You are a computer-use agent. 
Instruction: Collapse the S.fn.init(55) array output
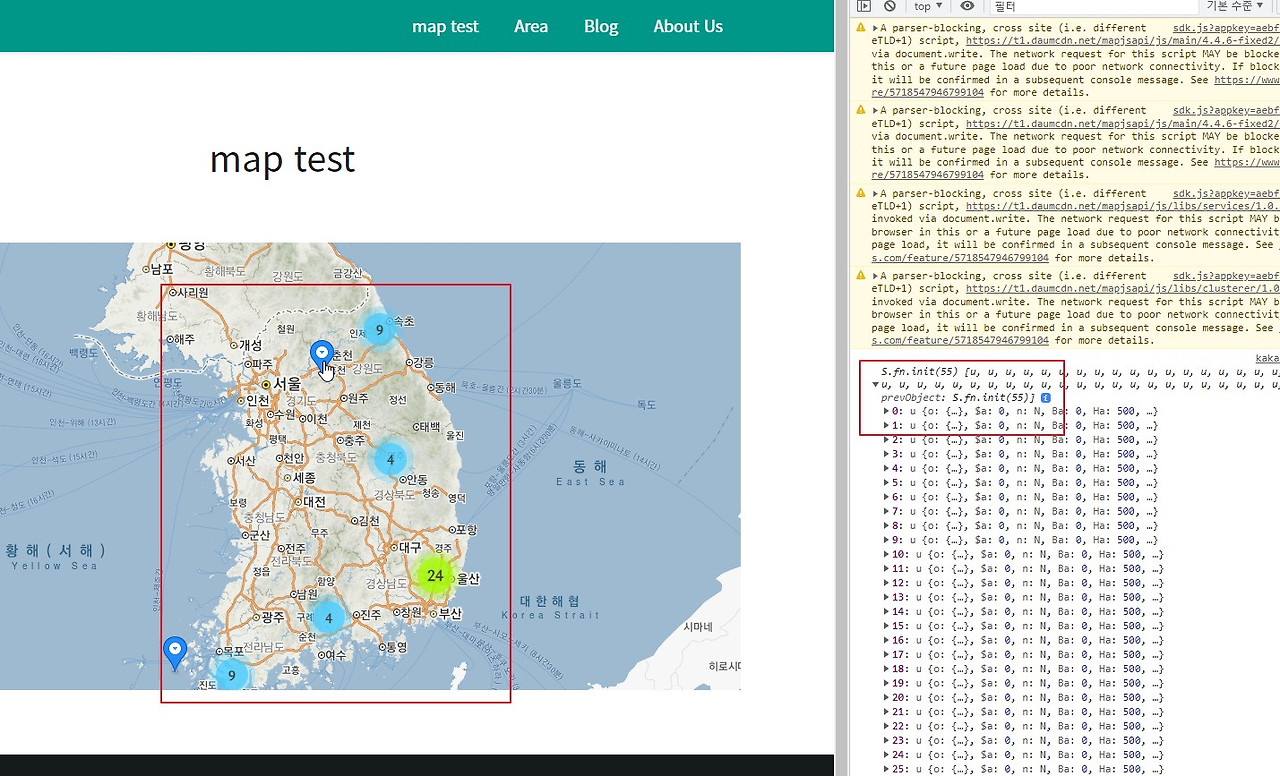[876, 384]
